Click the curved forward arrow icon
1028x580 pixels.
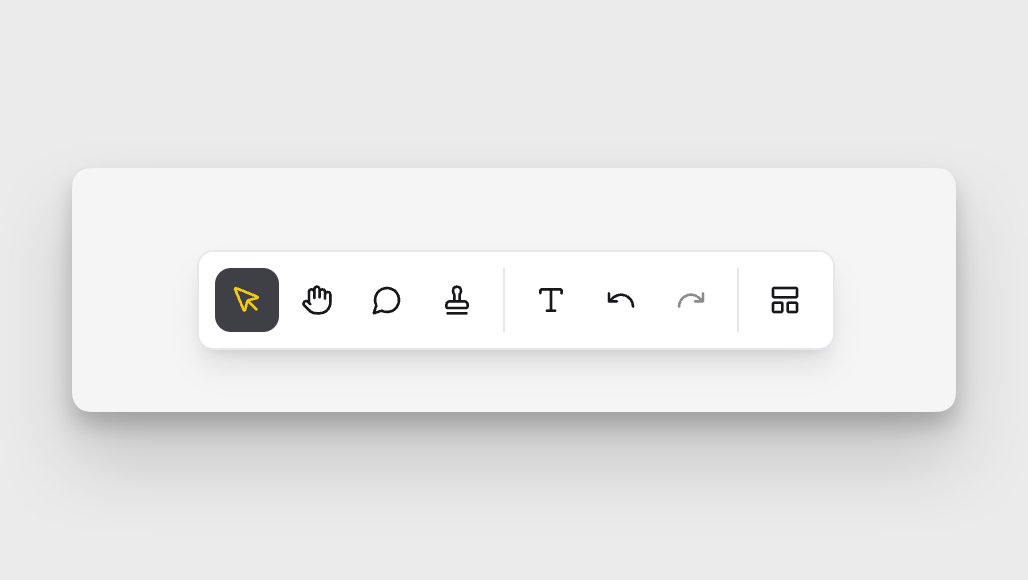(x=691, y=300)
